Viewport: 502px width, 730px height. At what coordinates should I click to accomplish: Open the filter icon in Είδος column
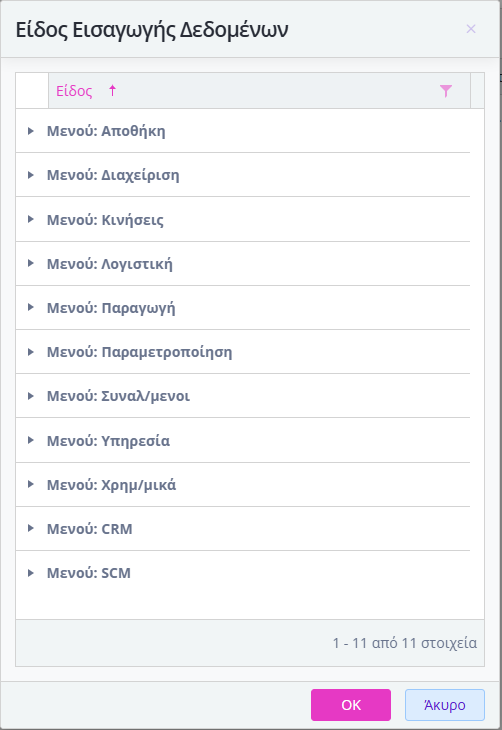click(x=446, y=91)
